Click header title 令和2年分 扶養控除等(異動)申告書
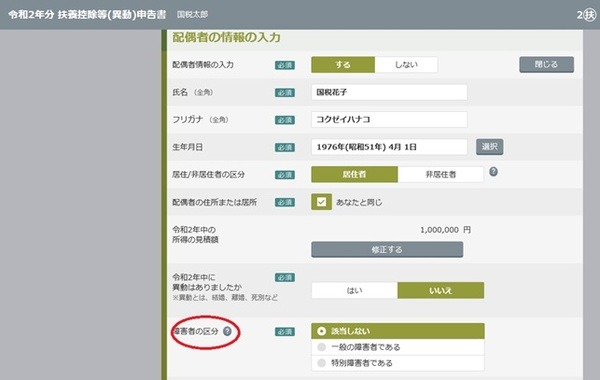The image size is (600, 380). 87,15
